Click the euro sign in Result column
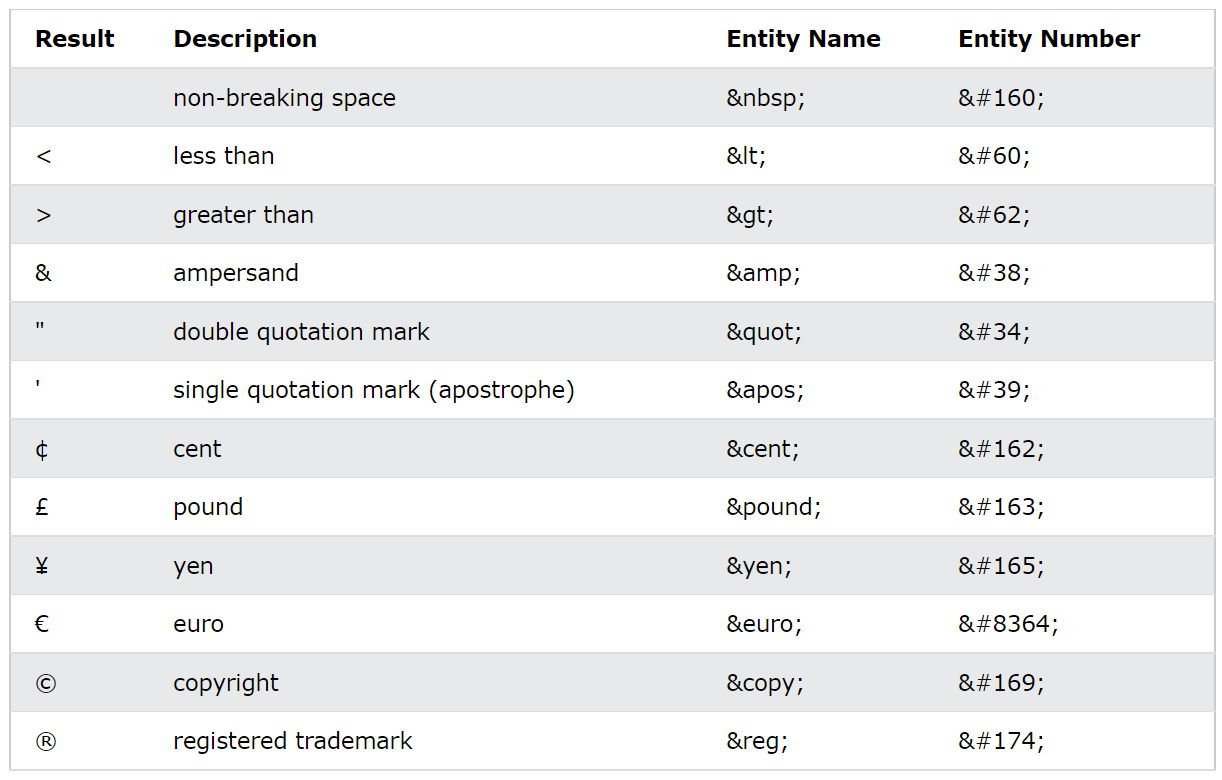The image size is (1222, 780). [42, 624]
